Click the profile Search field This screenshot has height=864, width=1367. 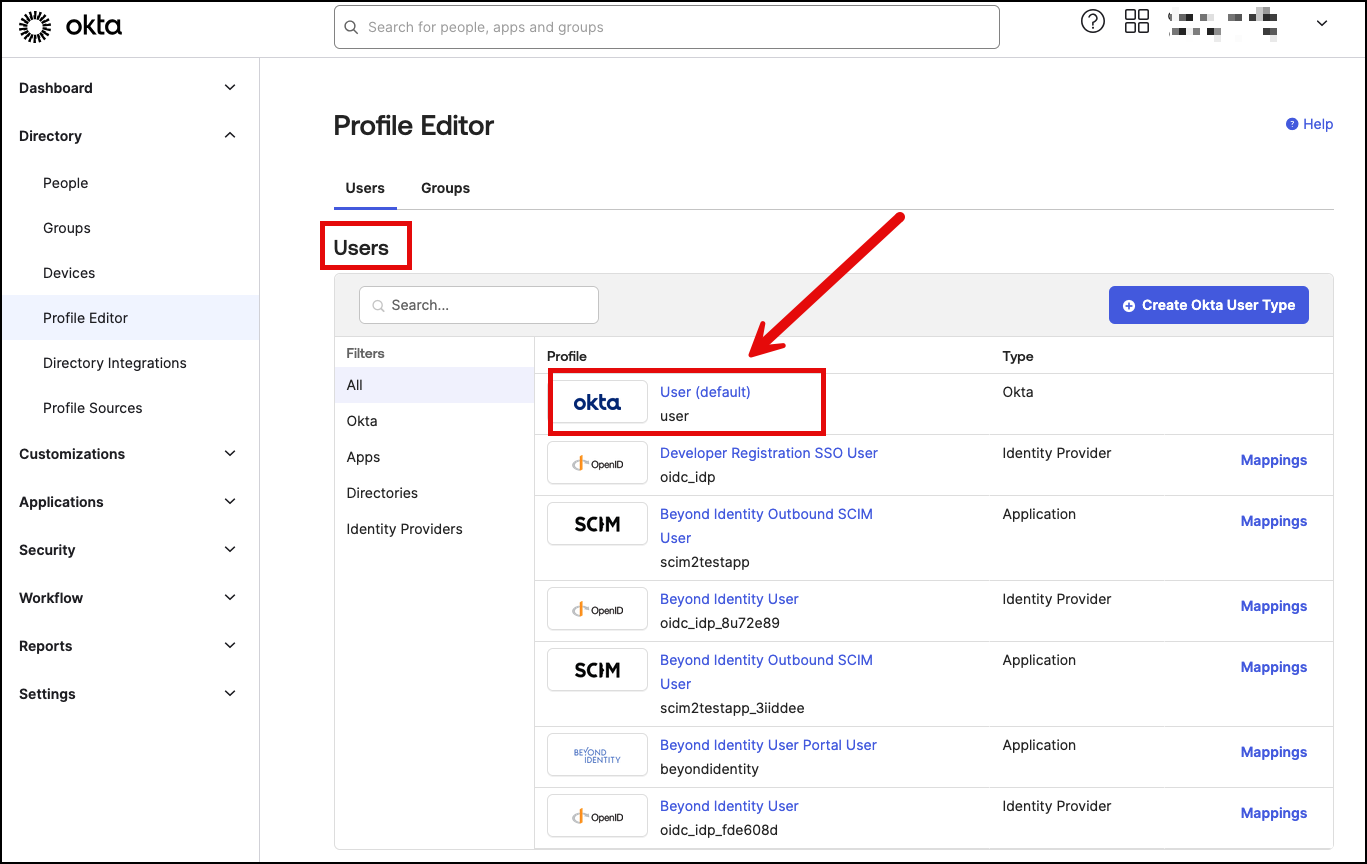(480, 305)
